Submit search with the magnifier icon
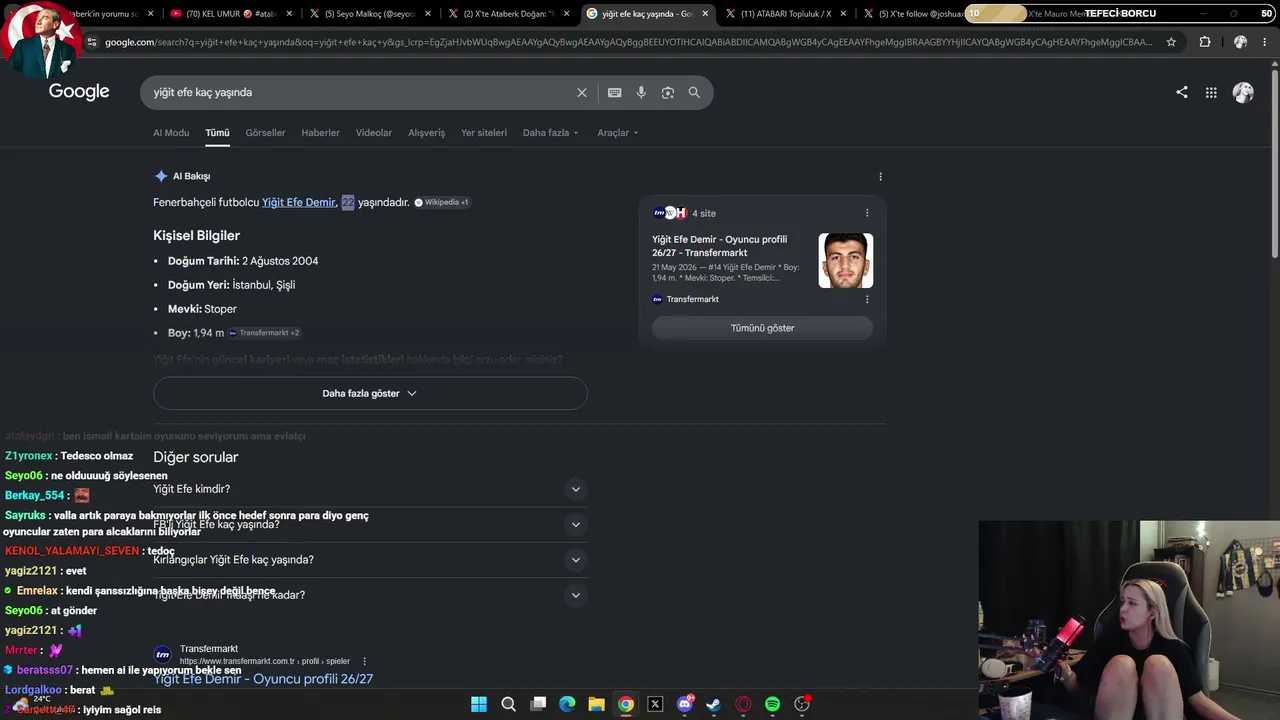Screen dimensions: 1280x720 pyautogui.click(x=694, y=92)
